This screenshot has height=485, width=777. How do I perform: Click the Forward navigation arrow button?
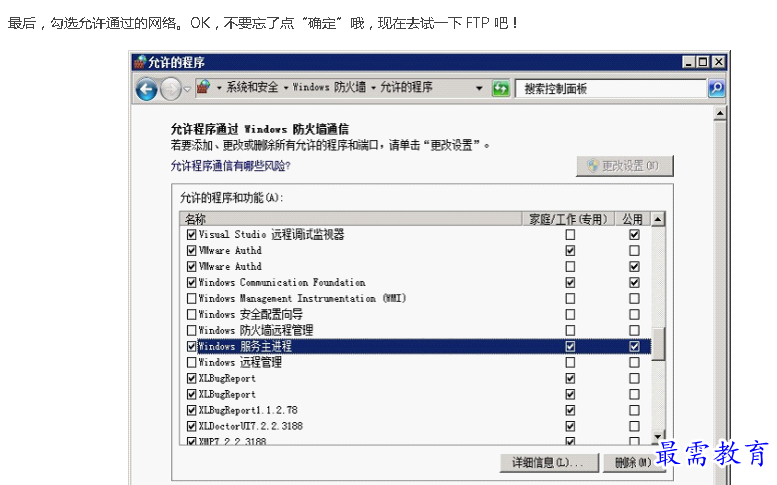pos(171,90)
